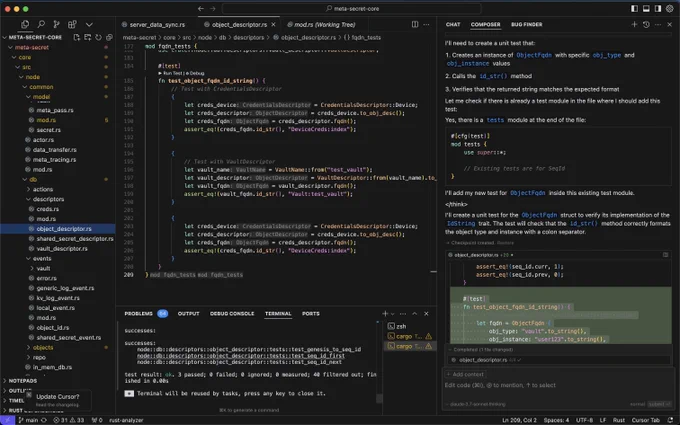The width and height of the screenshot is (680, 425).
Task: Open meta_pass.rs file
Action: pos(55,110)
